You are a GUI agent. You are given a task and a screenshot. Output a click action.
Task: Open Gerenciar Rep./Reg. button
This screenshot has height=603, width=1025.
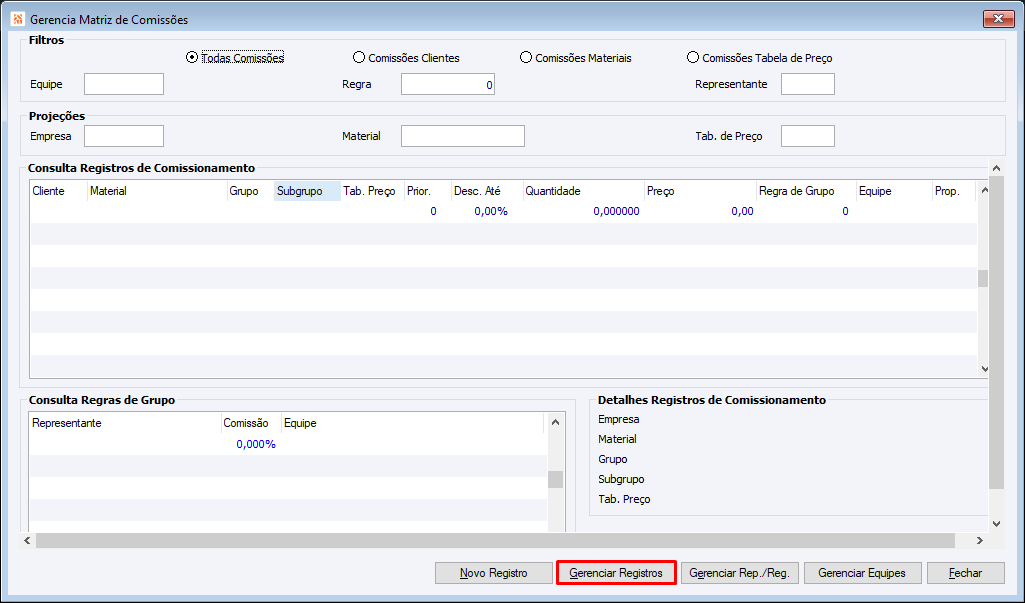point(739,573)
